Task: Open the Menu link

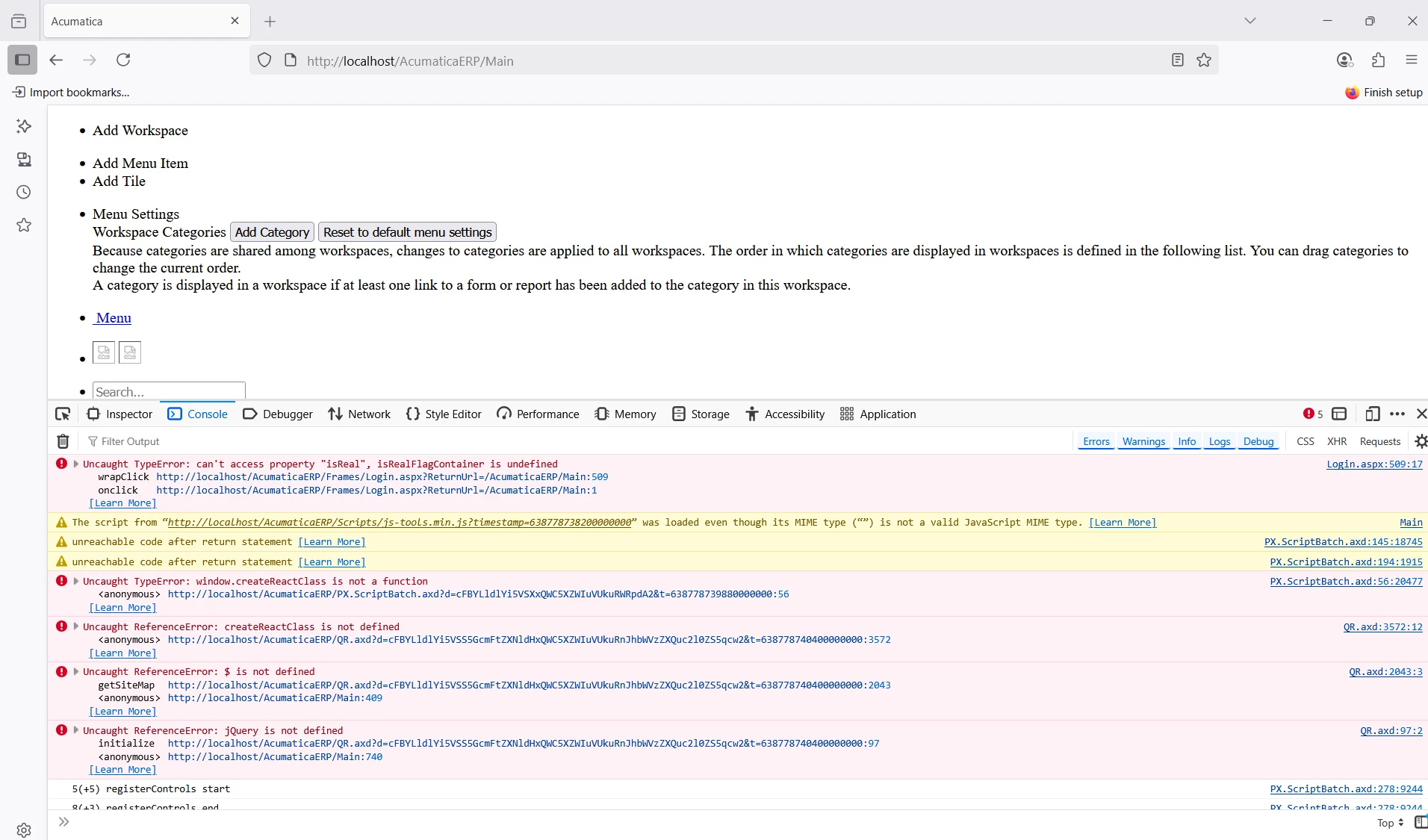Action: point(113,318)
